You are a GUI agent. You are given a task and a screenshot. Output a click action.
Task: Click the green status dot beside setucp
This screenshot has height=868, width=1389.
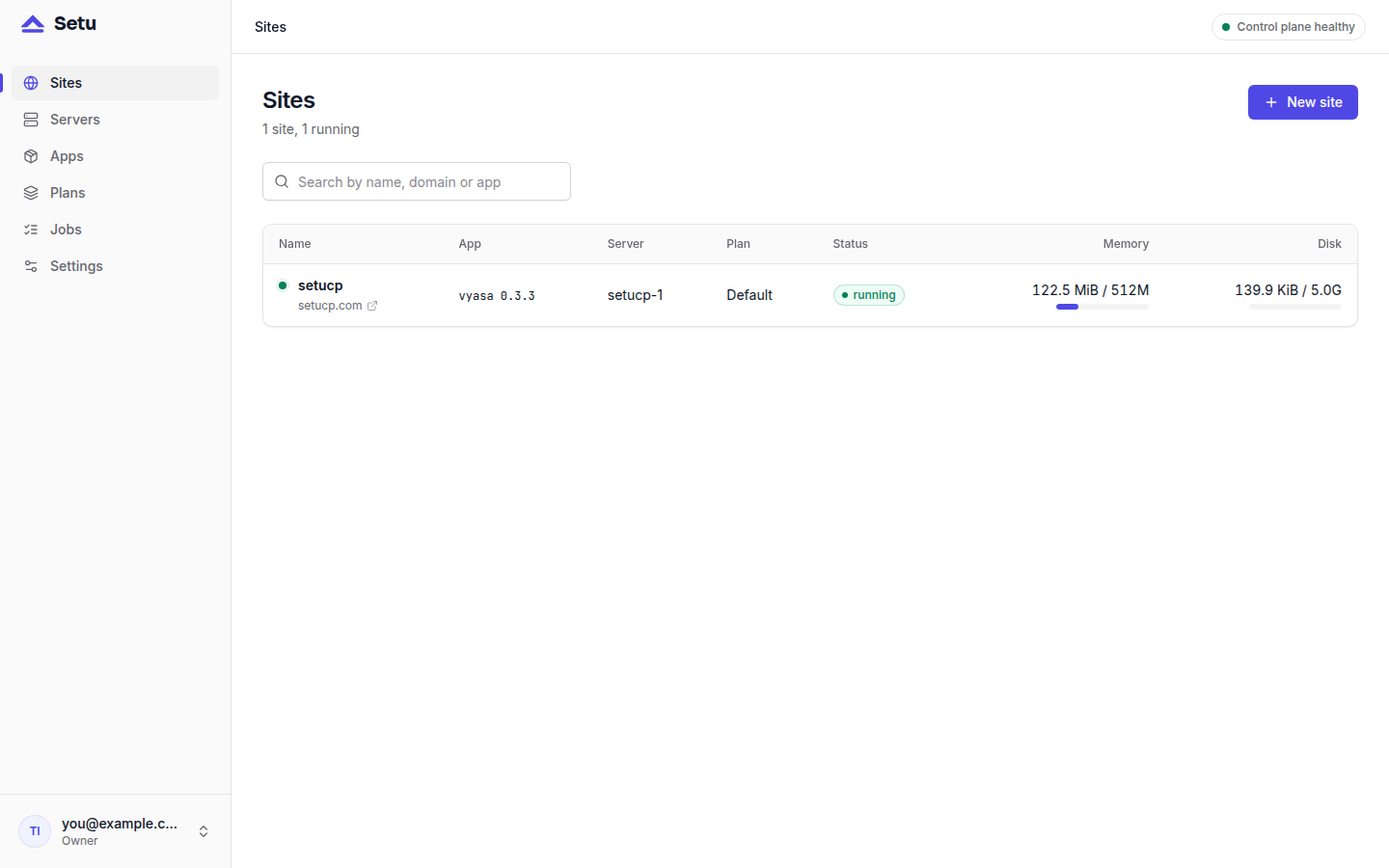pyautogui.click(x=283, y=285)
